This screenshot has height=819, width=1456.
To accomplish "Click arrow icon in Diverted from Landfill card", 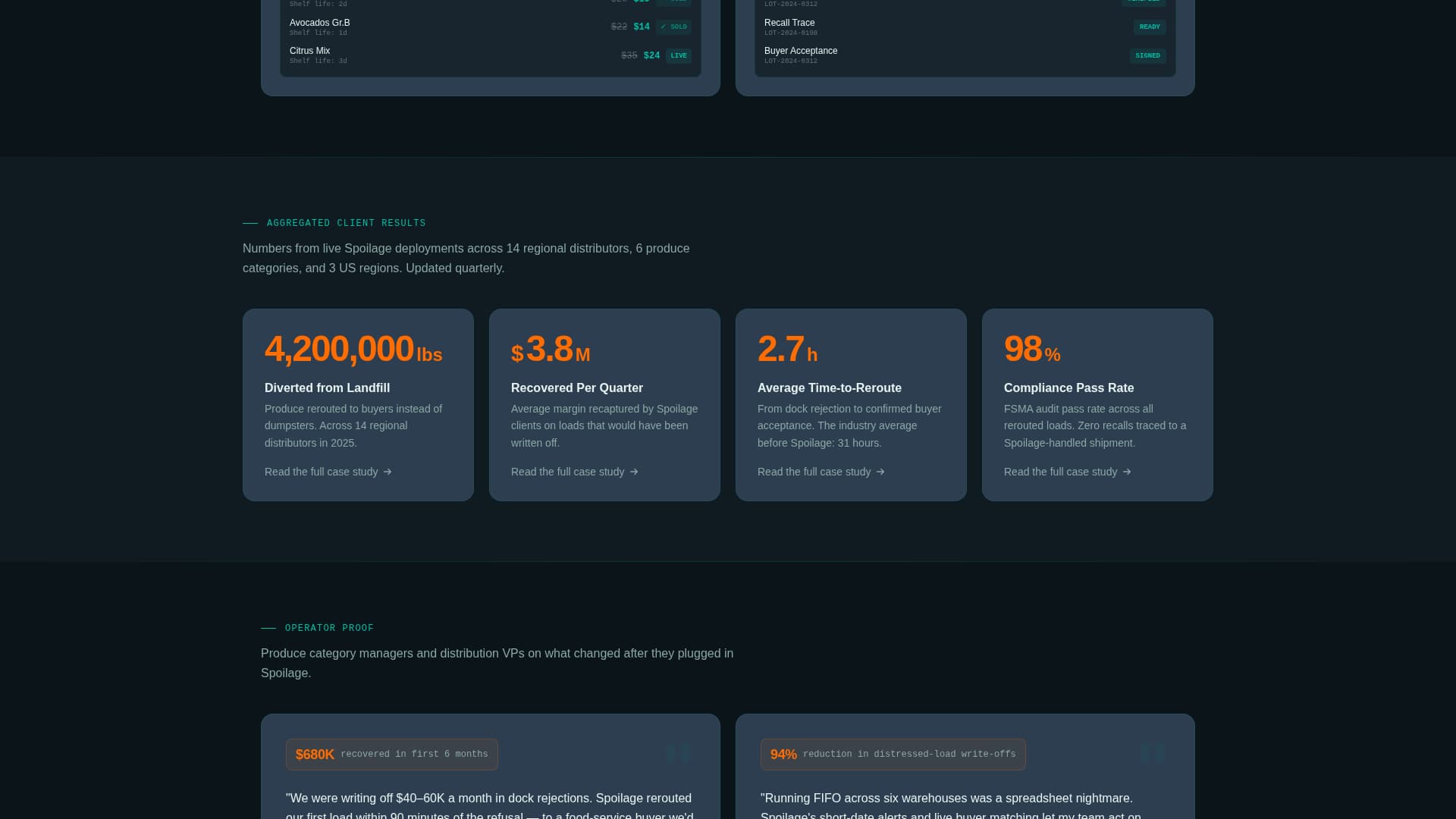I will (x=388, y=472).
